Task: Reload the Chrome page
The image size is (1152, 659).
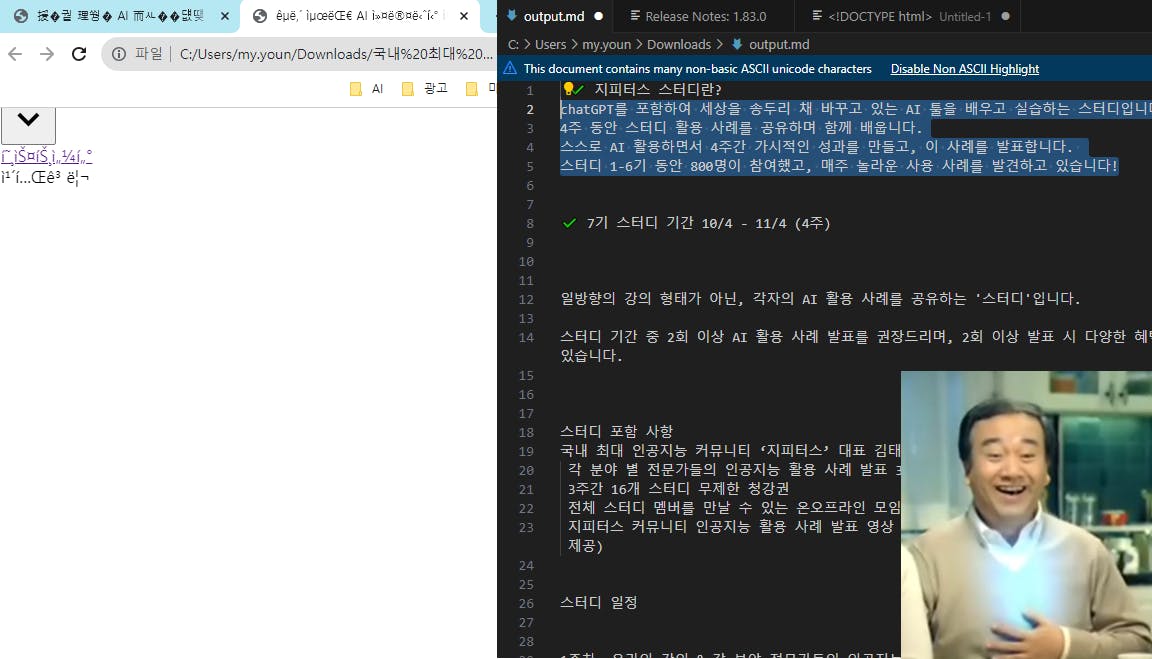Action: [x=79, y=54]
